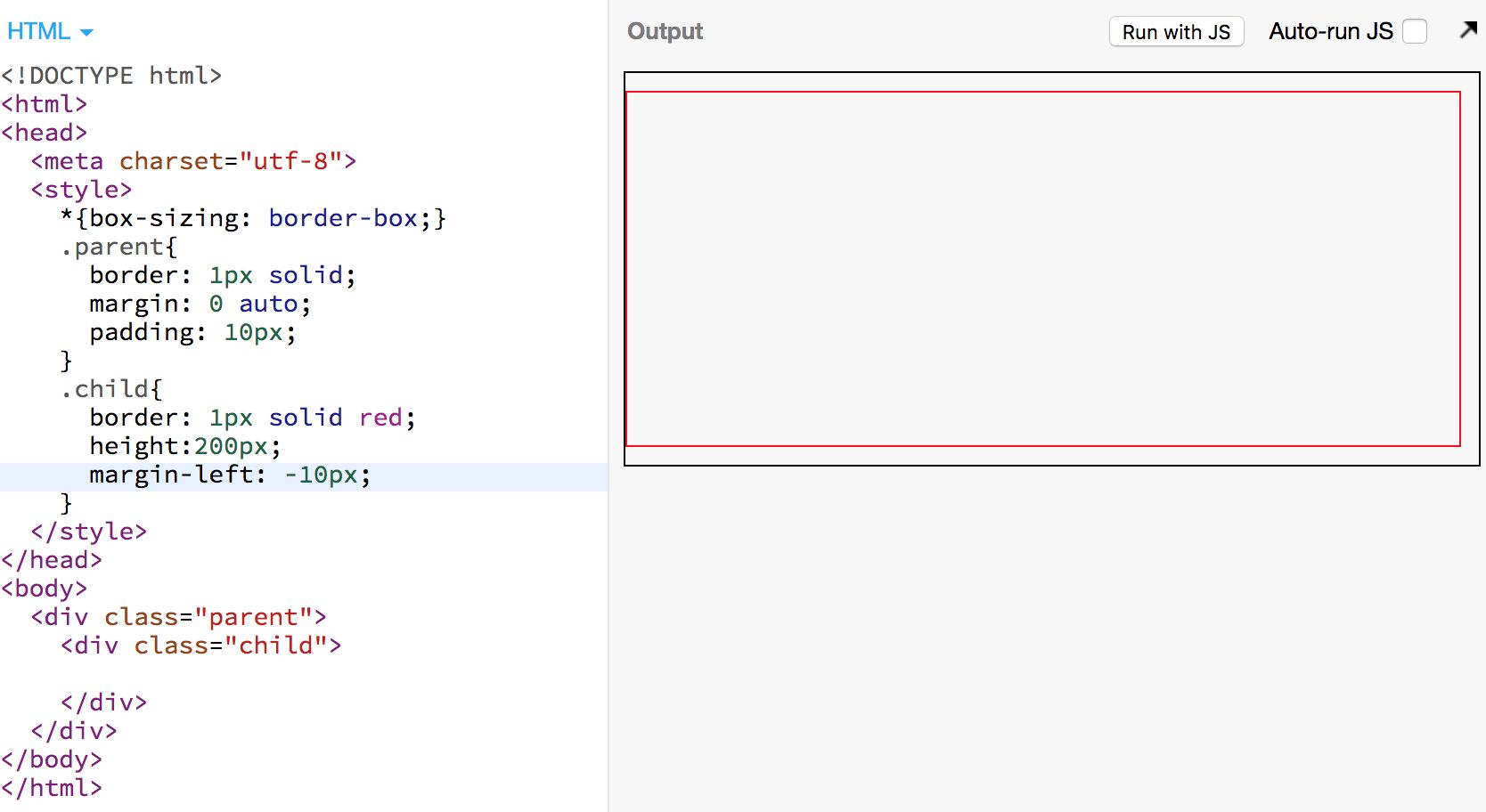The width and height of the screenshot is (1486, 812).
Task: Click the closing style tag
Action: 88,532
